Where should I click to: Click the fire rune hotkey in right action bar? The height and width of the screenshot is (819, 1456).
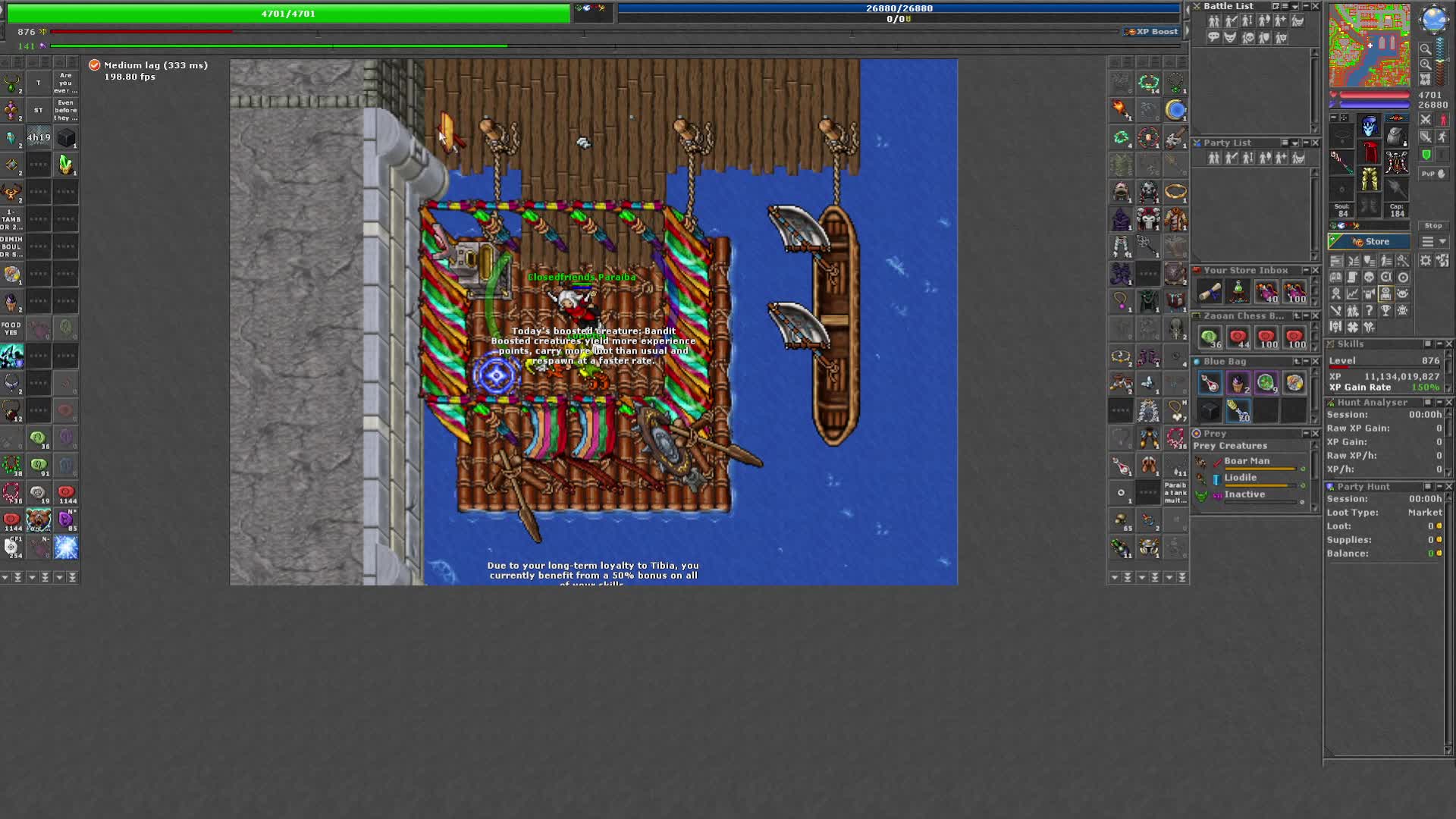coord(1121,110)
